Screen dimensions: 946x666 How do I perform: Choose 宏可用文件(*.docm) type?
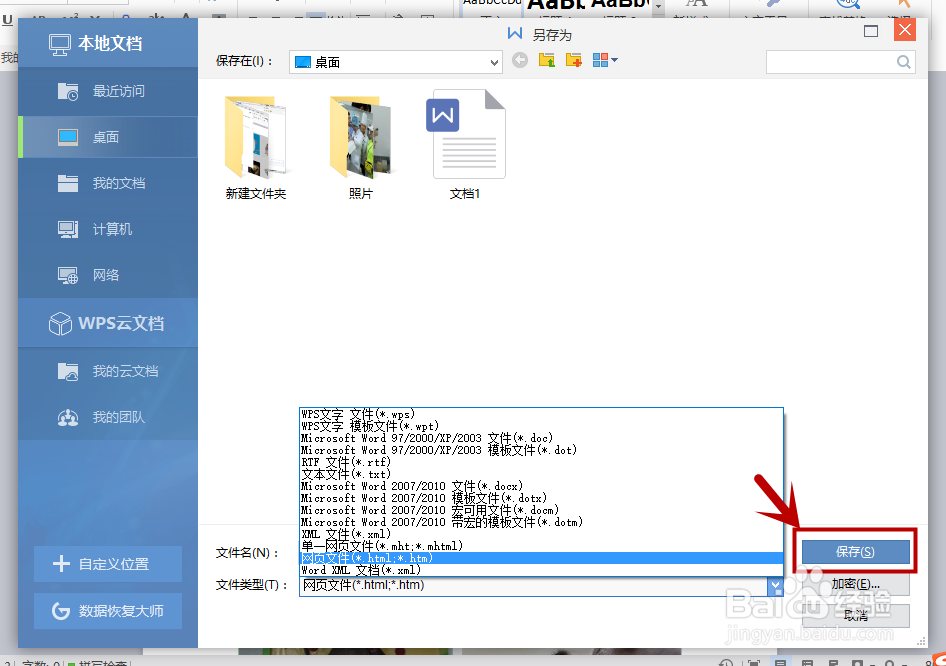point(541,510)
